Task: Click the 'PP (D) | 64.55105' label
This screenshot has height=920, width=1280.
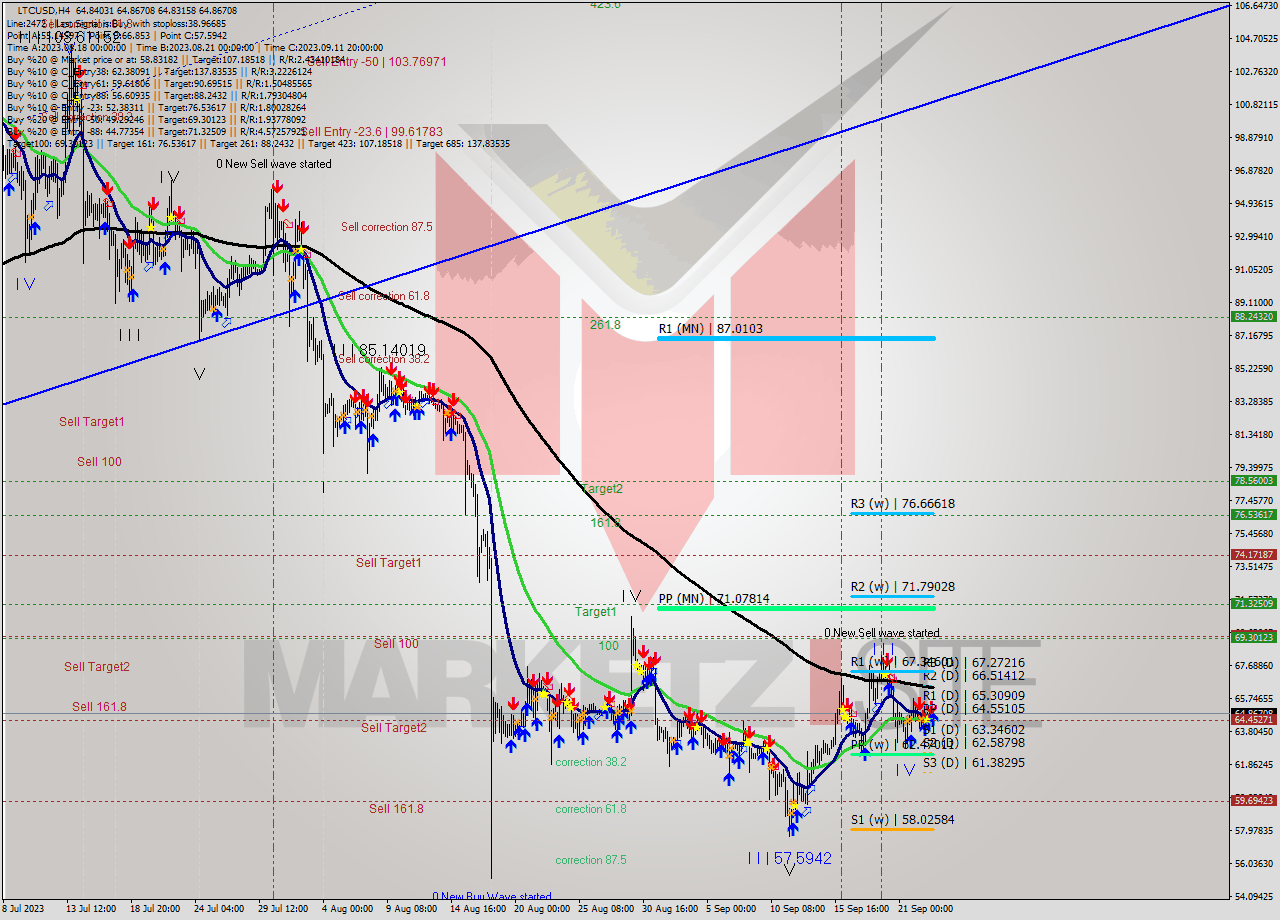Action: coord(976,709)
